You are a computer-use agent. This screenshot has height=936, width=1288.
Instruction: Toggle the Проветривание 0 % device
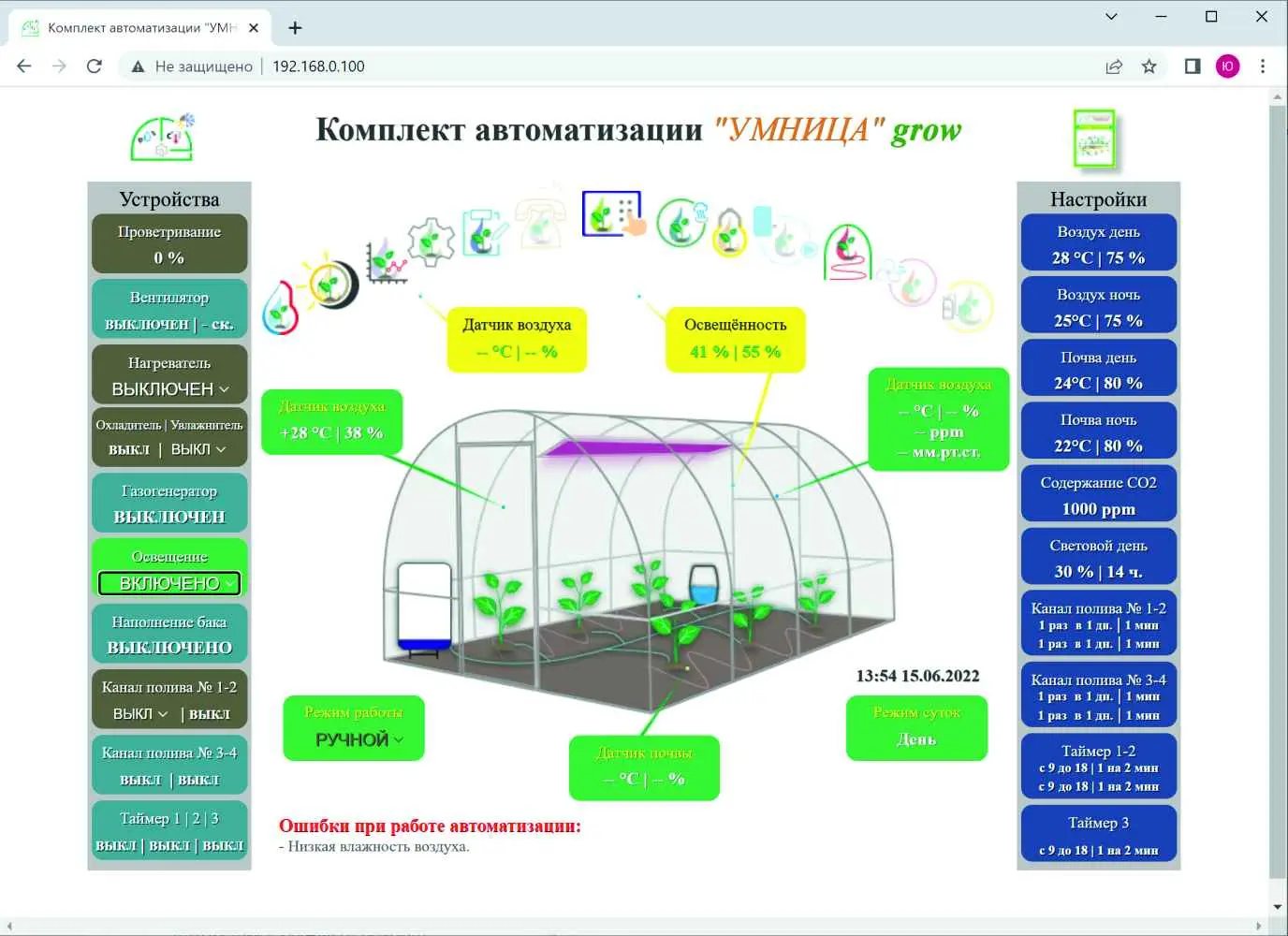click(x=169, y=244)
